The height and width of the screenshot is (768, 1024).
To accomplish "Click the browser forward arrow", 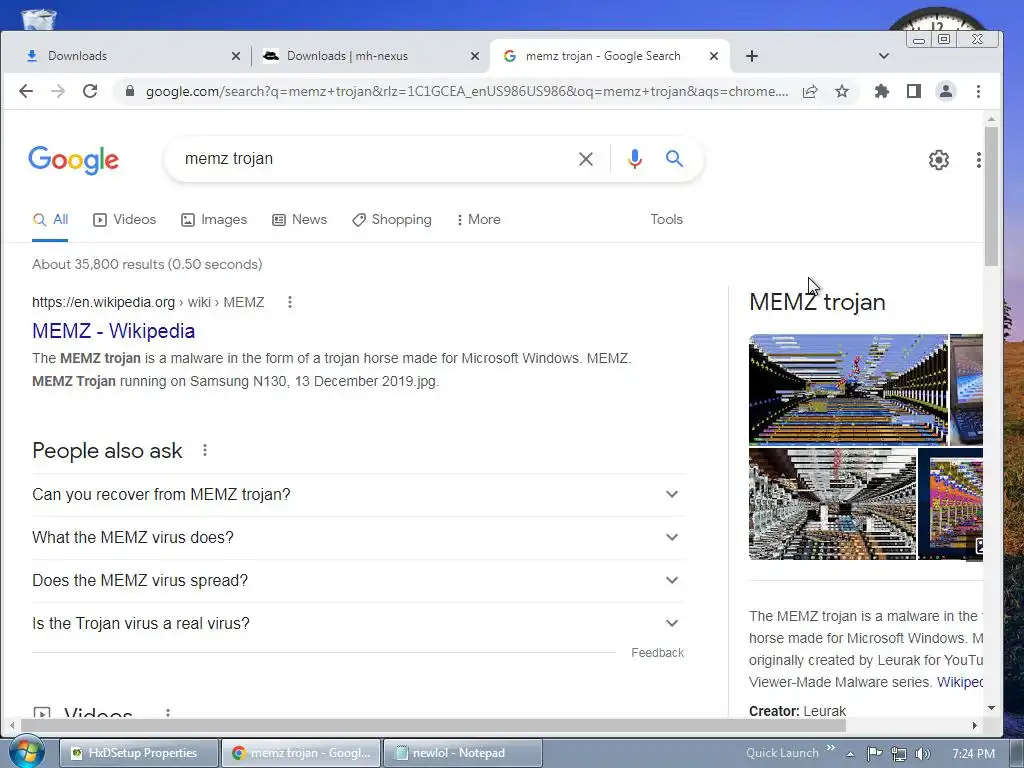I will [x=58, y=91].
